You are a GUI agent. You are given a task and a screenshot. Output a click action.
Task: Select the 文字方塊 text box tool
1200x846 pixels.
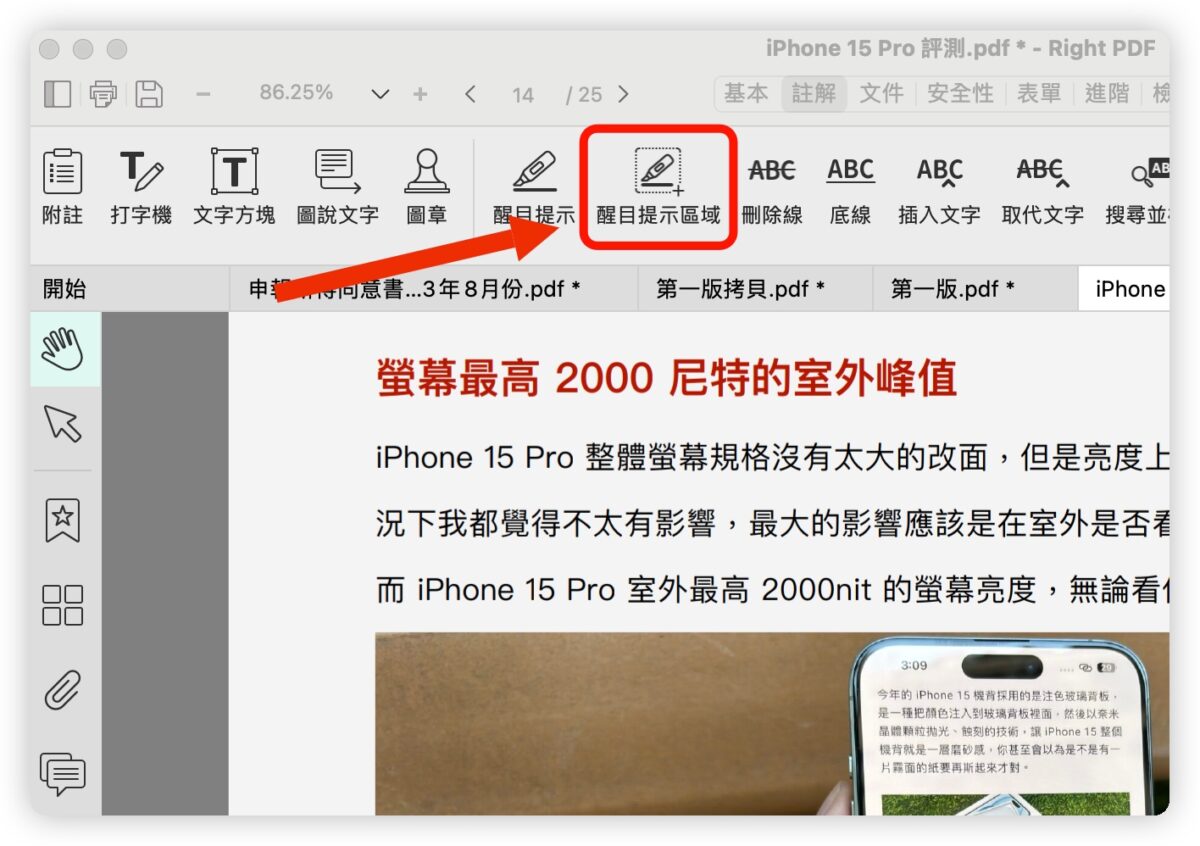coord(234,187)
